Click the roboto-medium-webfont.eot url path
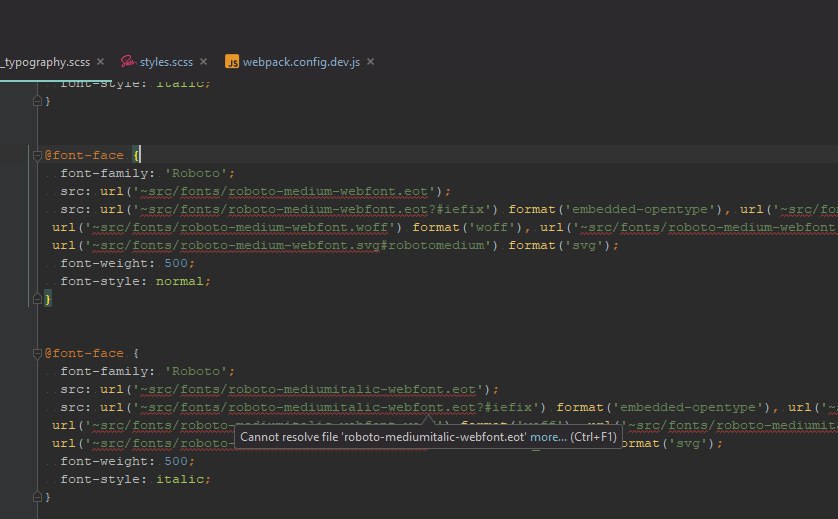Image resolution: width=838 pixels, height=519 pixels. click(x=283, y=191)
